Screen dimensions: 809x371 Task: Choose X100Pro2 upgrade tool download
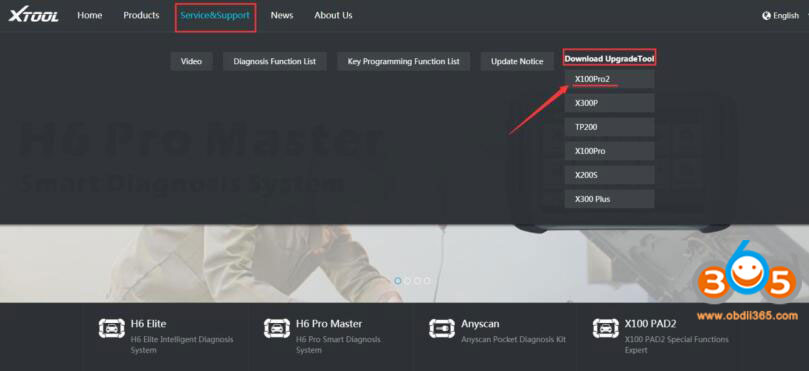click(x=609, y=79)
